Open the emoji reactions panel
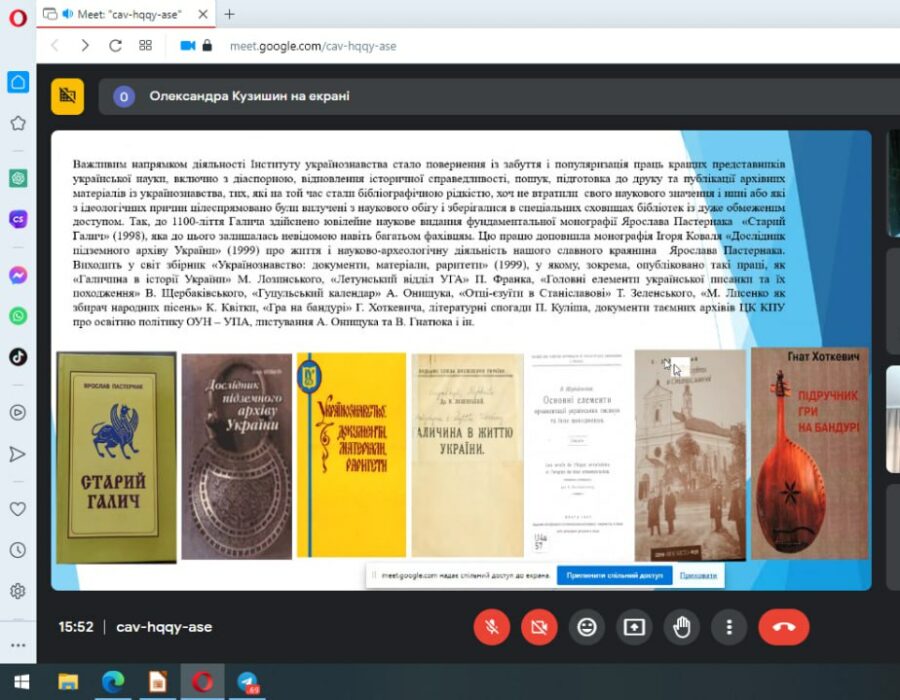The image size is (900, 700). click(587, 627)
